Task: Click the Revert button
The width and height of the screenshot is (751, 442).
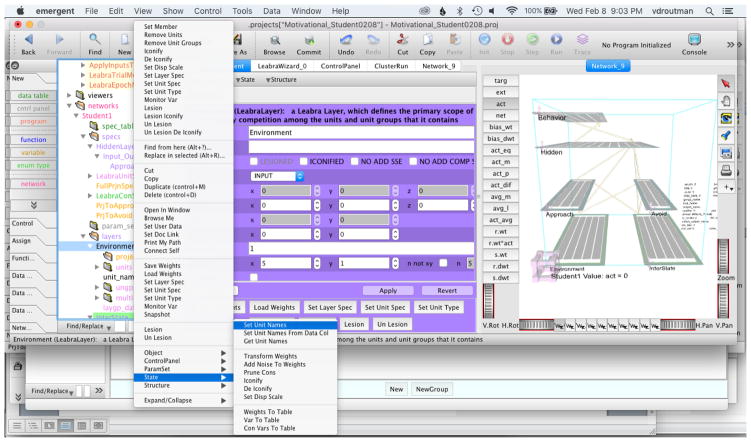Action: (445, 290)
